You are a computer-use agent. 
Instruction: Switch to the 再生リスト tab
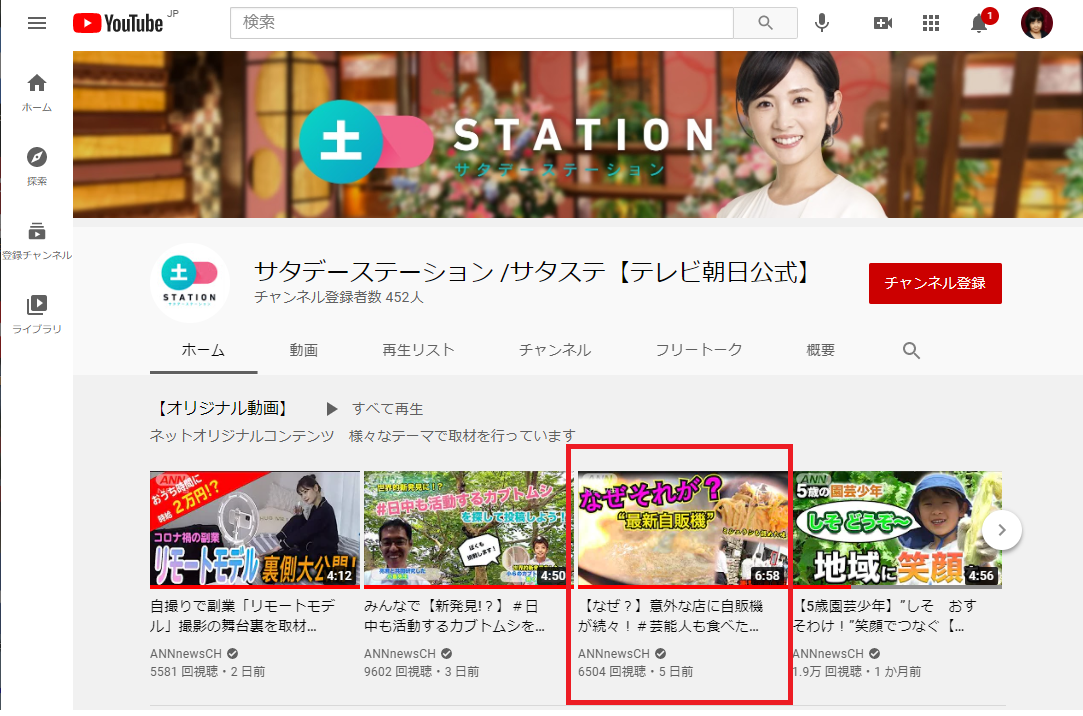point(419,351)
